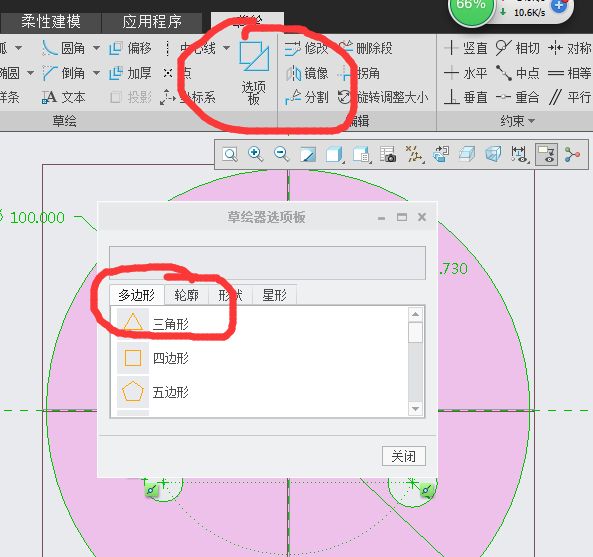Apply the 水平 horizontal constraint

466,73
